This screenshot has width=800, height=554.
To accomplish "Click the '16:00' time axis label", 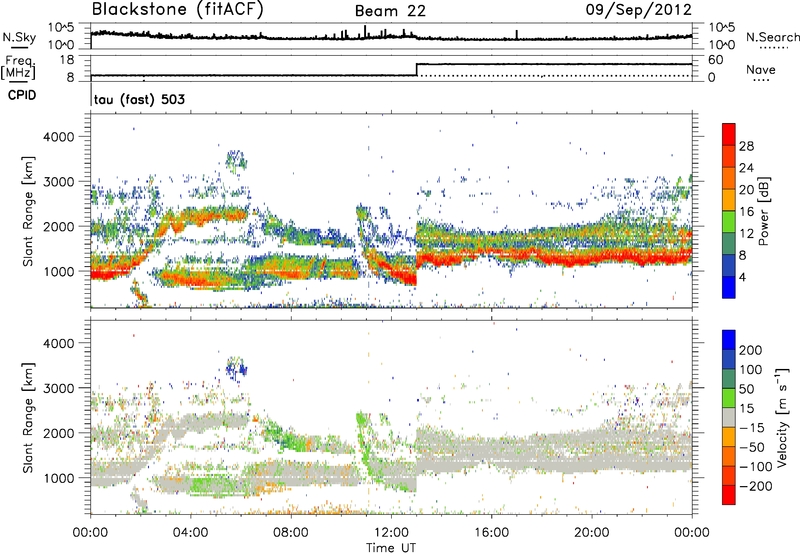I will [x=491, y=533].
